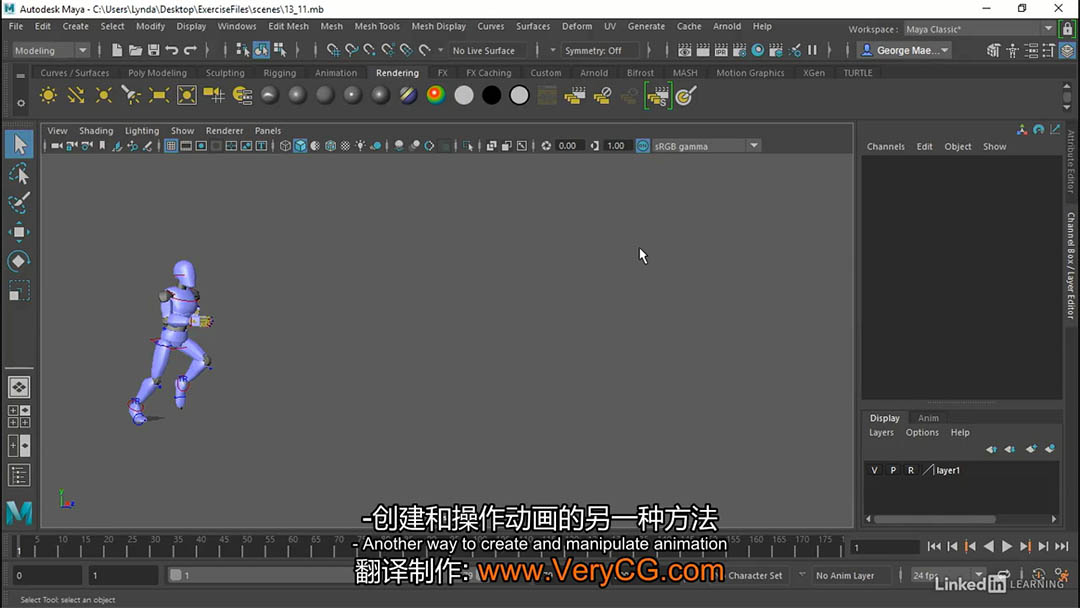Toggle layer1 playback P box
This screenshot has width=1080, height=608.
[893, 470]
